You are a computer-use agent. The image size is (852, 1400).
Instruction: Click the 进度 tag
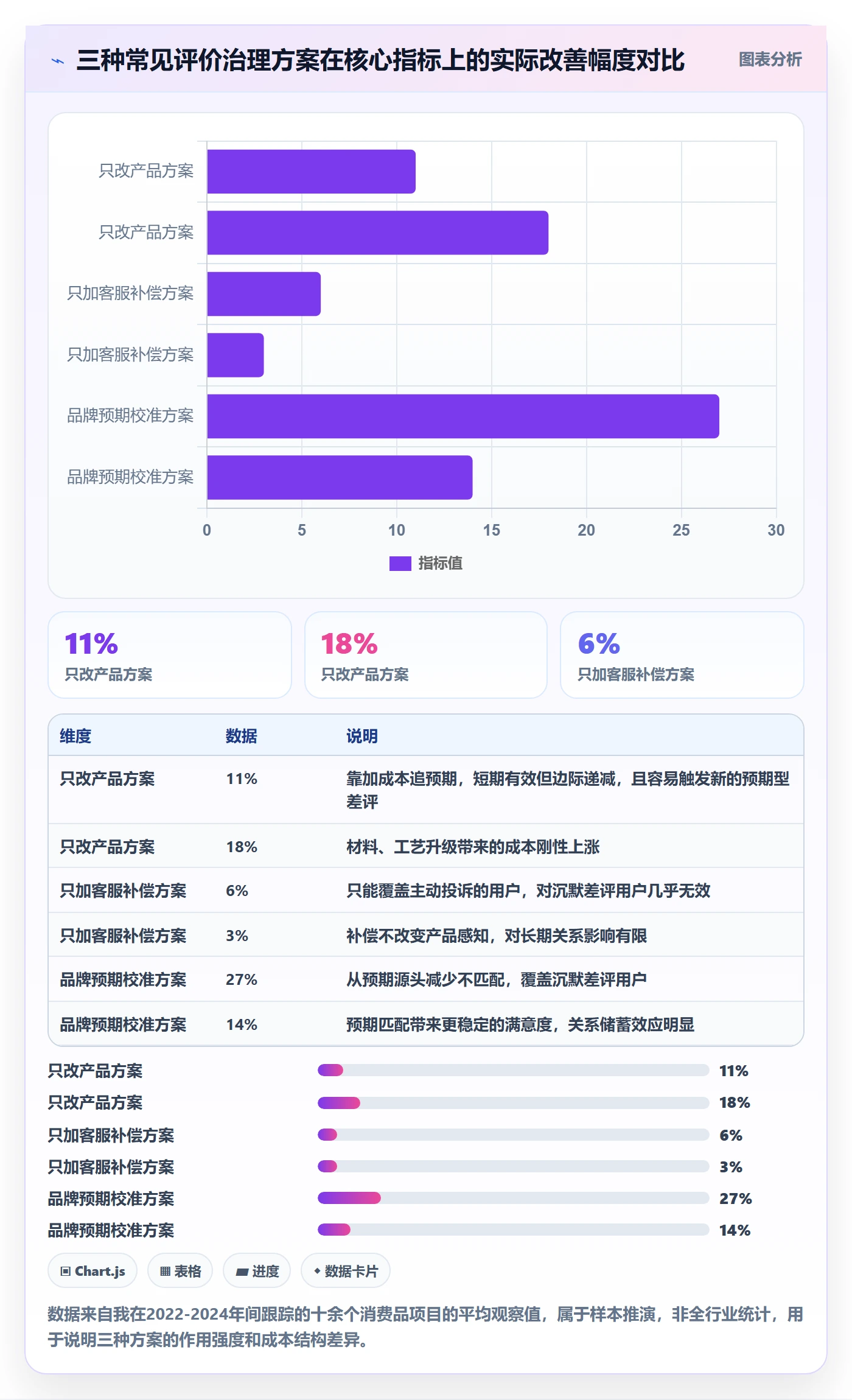coord(257,1271)
